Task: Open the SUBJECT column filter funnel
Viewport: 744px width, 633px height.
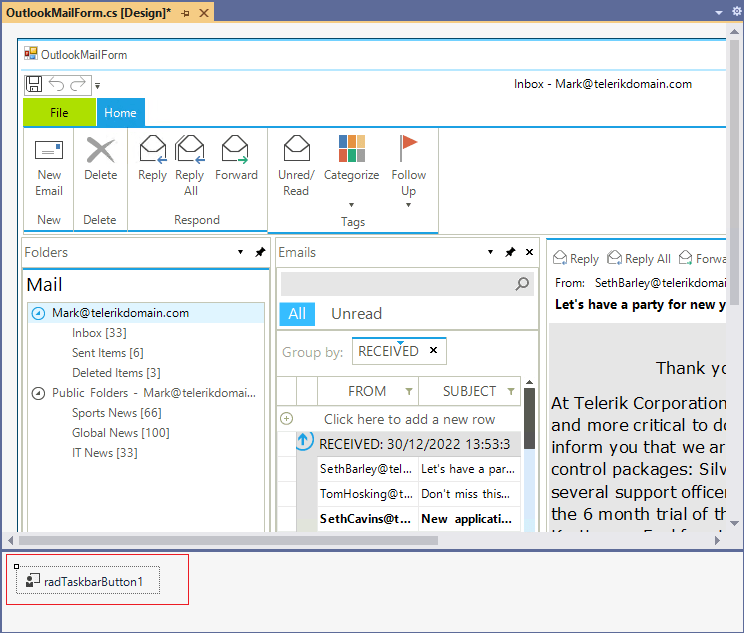Action: point(511,391)
